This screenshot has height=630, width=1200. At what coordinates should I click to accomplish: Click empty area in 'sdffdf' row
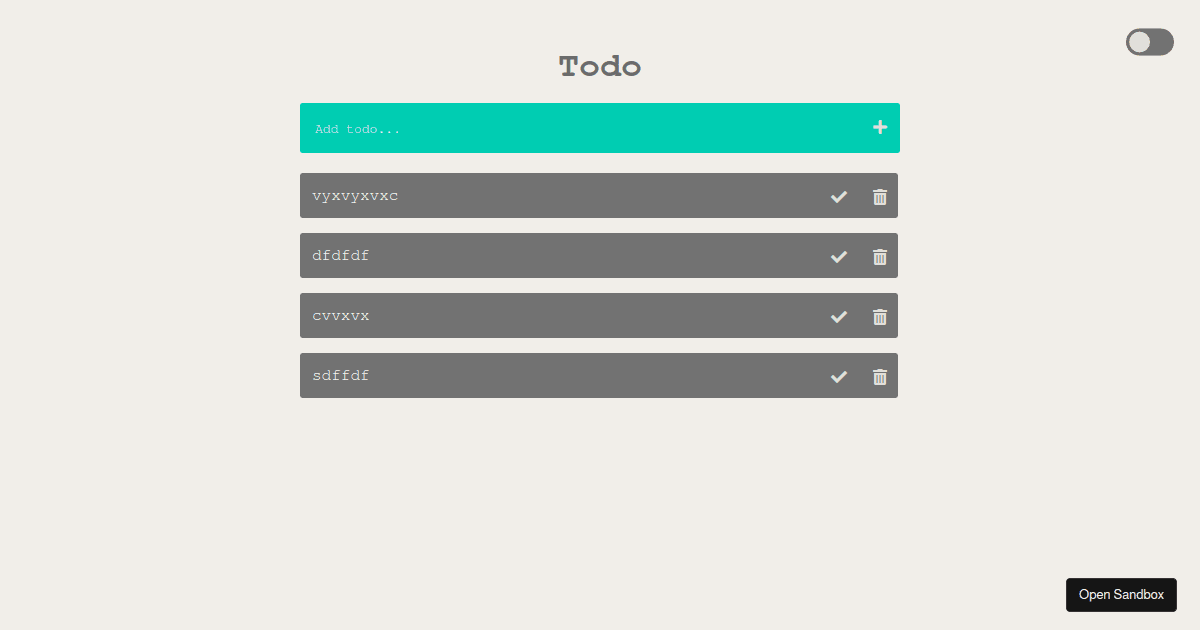[600, 376]
